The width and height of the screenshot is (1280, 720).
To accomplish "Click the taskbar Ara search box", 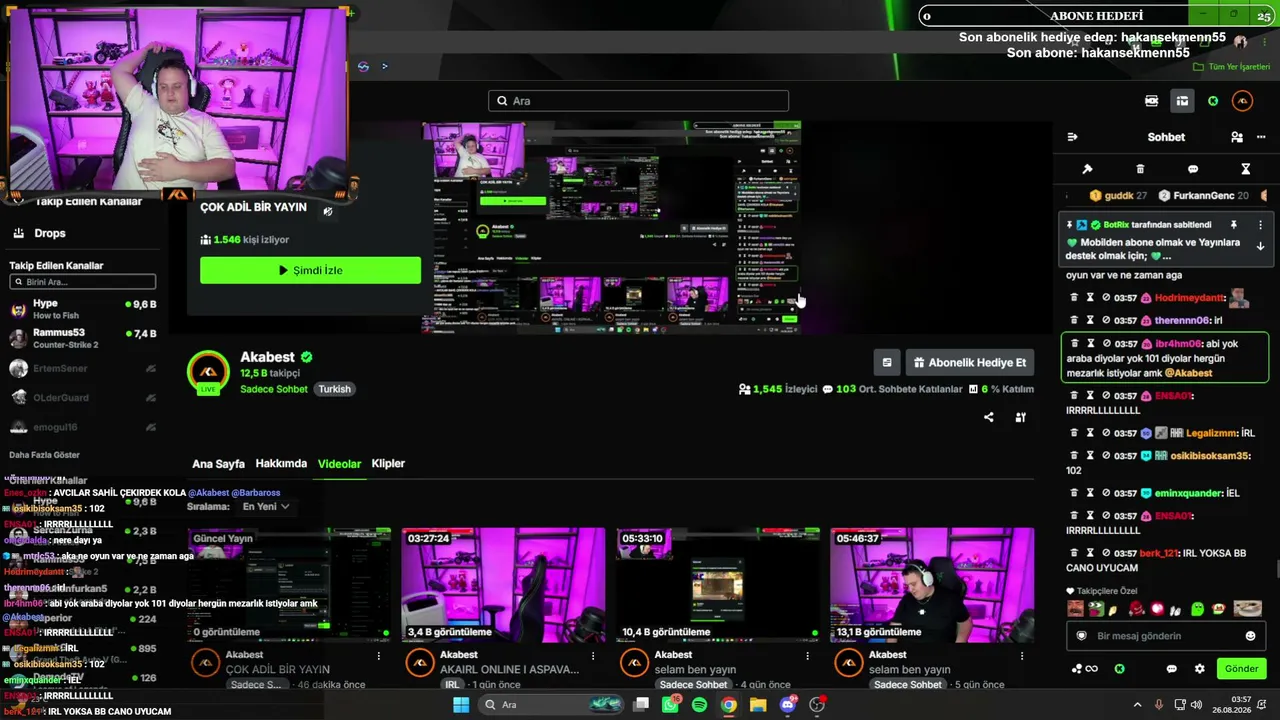I will pos(549,705).
